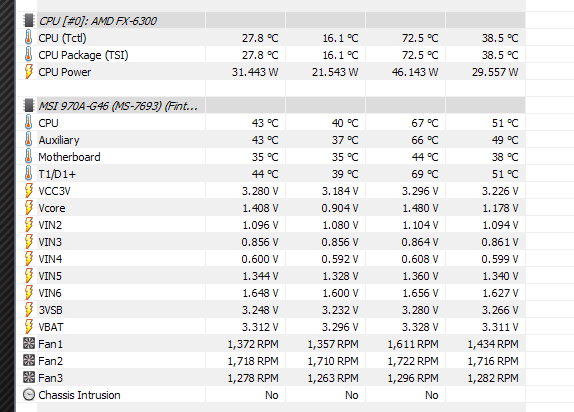Click the 'CPU Package (TSI)' sensor label
574x412 pixels.
83,55
